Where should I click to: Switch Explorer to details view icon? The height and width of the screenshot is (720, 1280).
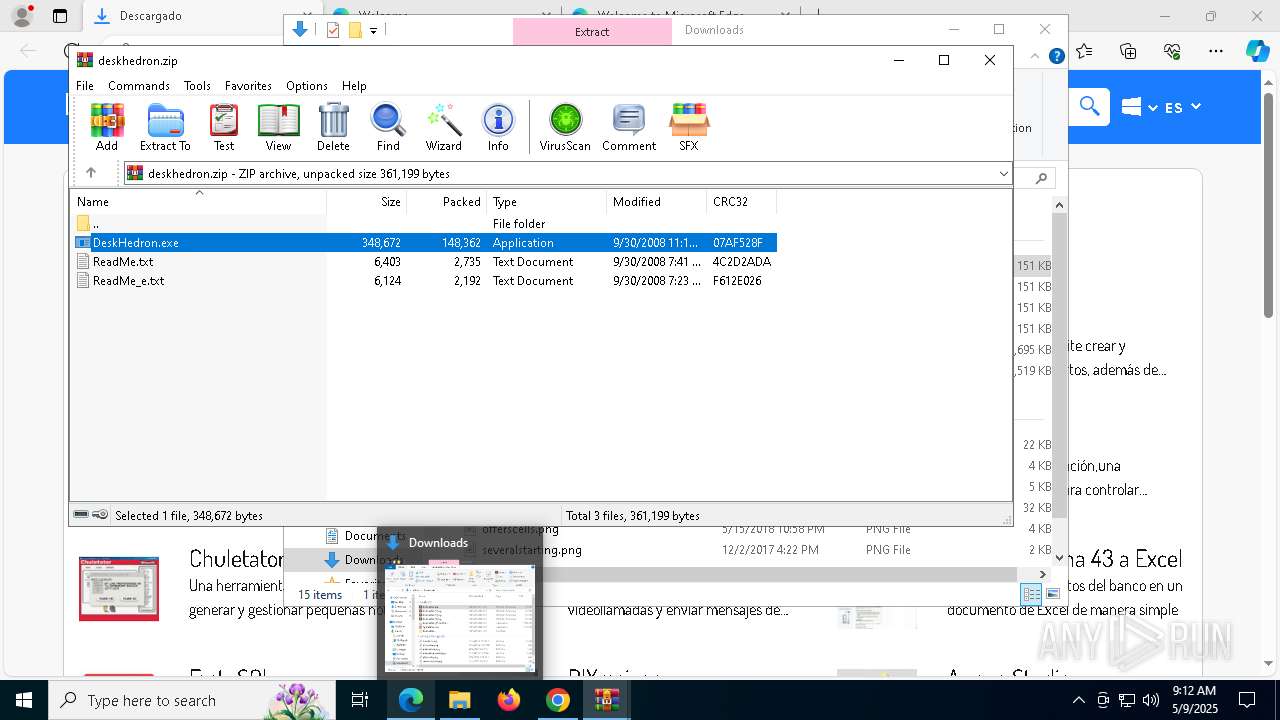[1031, 594]
